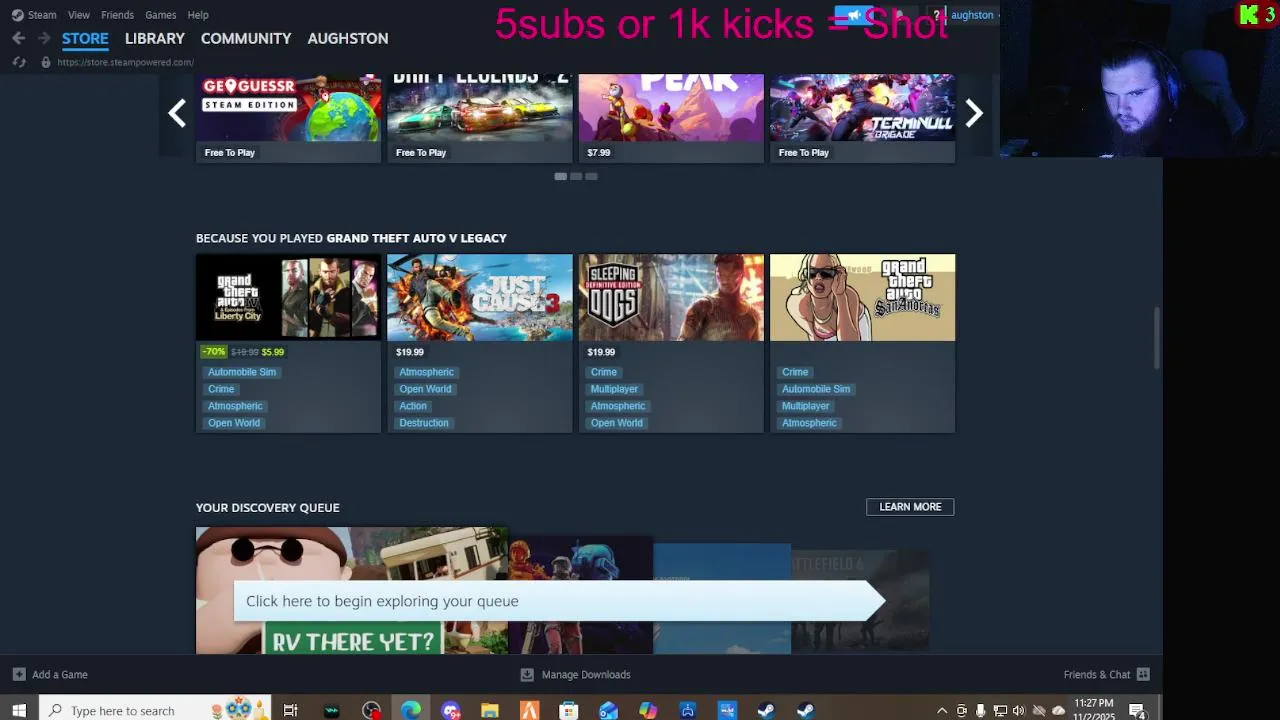Switch to the COMMUNITY tab
The height and width of the screenshot is (720, 1280).
[x=246, y=38]
